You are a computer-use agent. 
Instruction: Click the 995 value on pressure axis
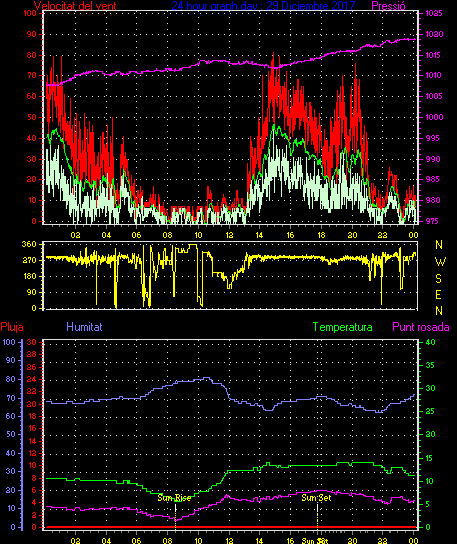432,138
